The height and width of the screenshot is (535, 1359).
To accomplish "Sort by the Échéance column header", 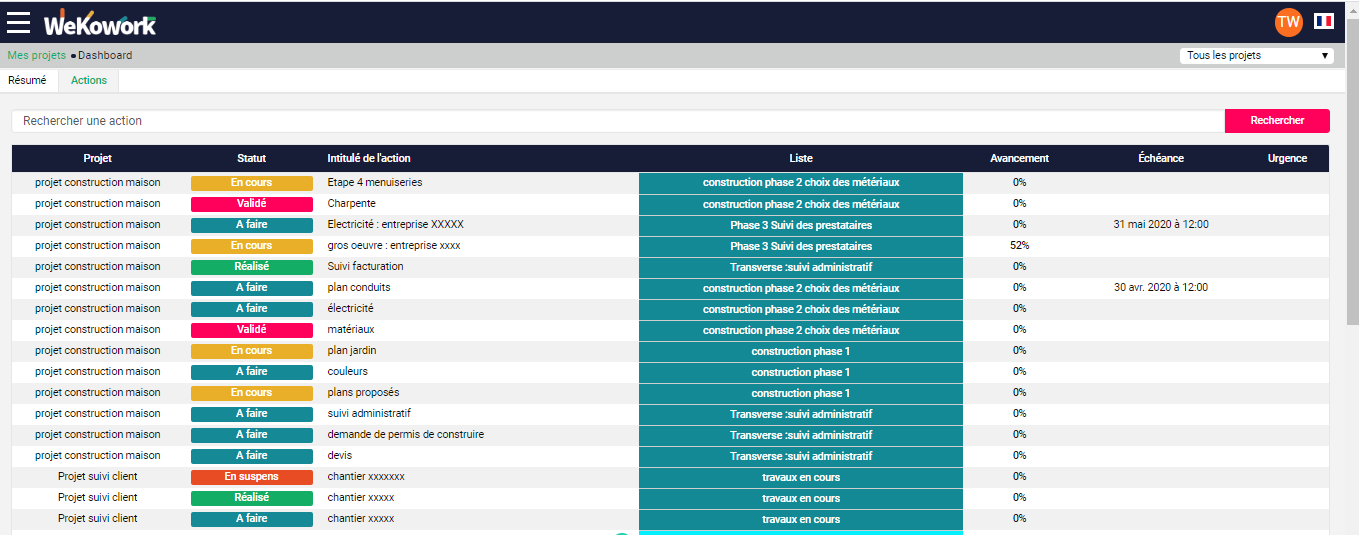I will [x=1160, y=158].
